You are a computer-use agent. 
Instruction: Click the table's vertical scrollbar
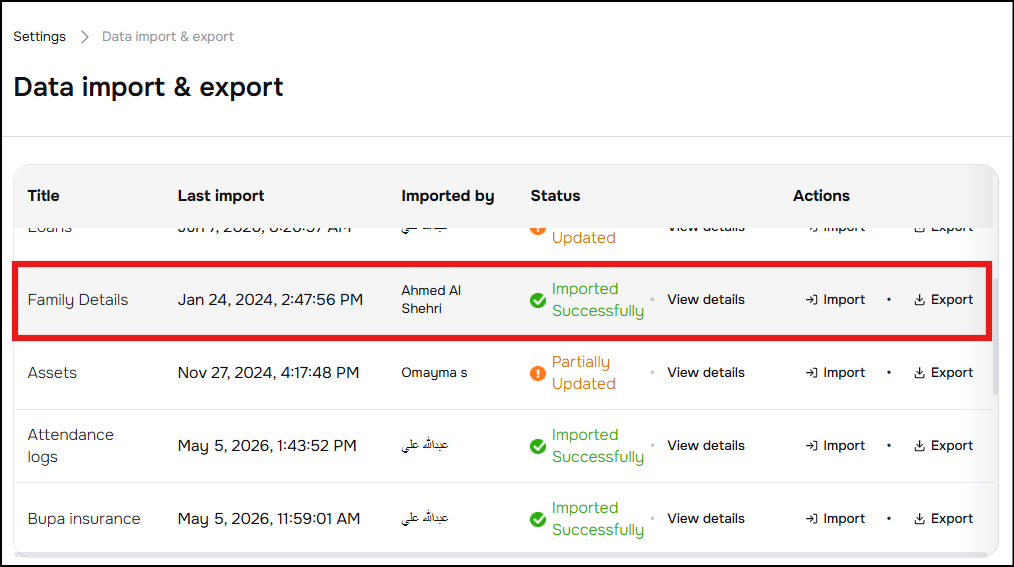(x=995, y=336)
